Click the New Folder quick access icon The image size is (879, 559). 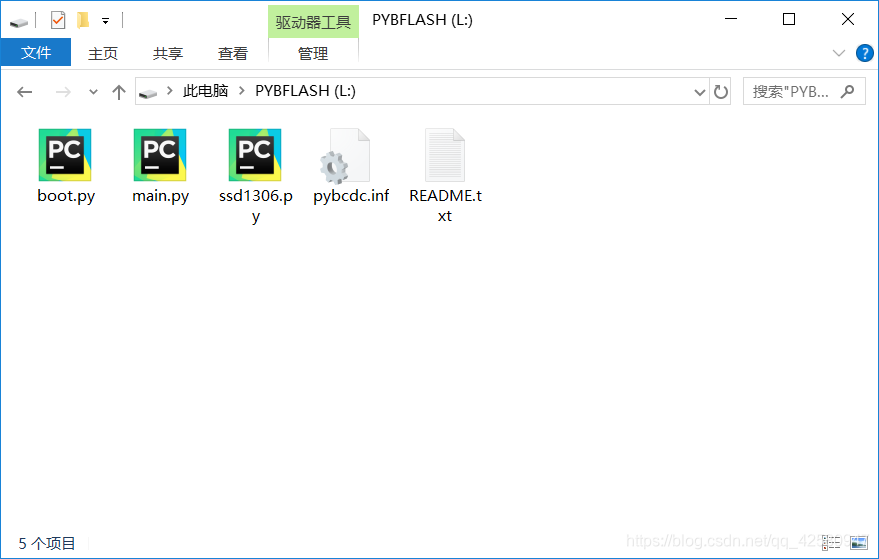83,21
